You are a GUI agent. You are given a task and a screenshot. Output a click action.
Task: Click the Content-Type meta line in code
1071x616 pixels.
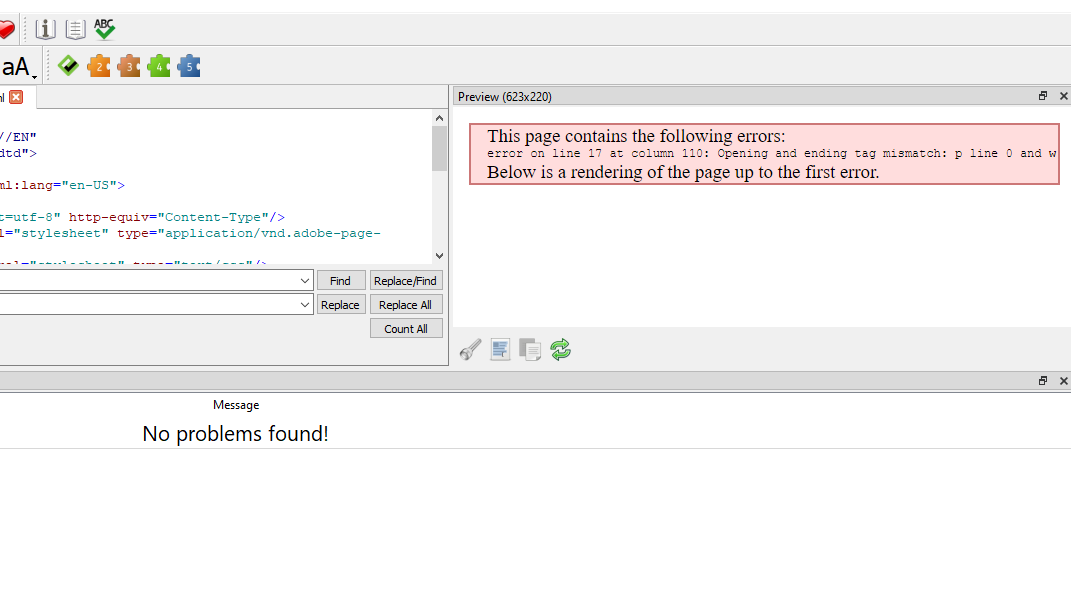[x=142, y=217]
